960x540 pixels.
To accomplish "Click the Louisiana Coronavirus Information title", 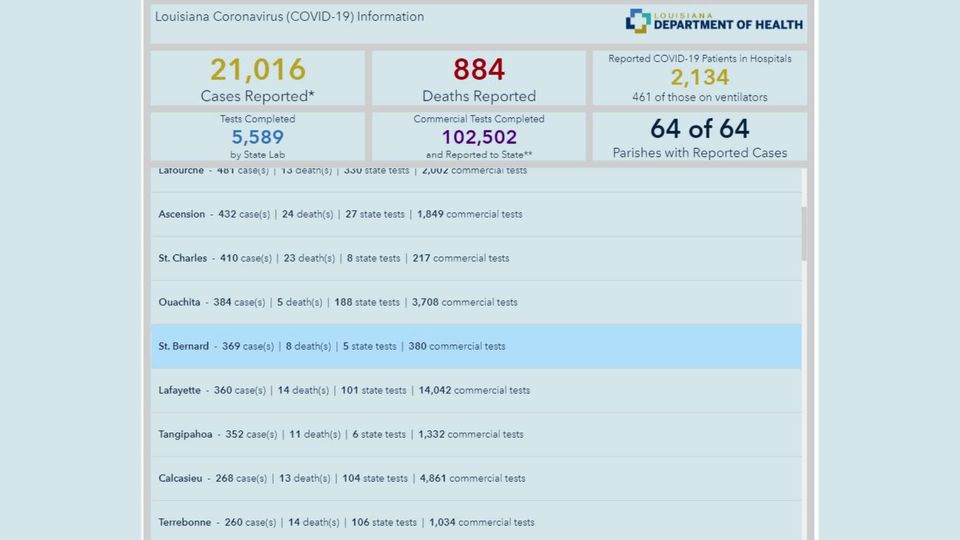I will pos(290,17).
